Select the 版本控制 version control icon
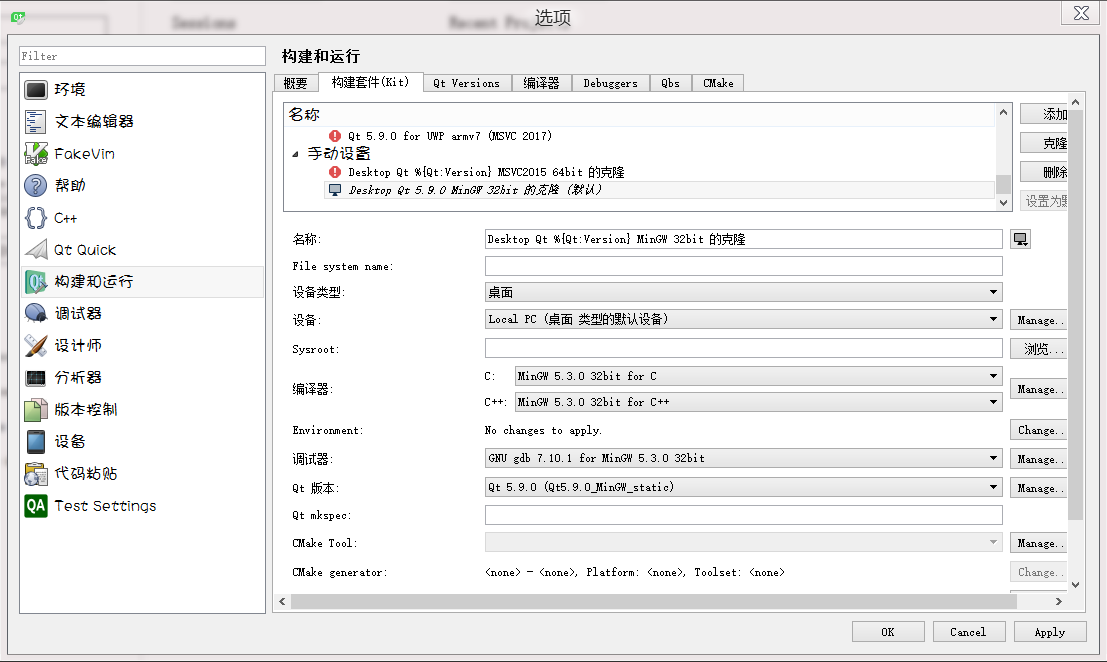This screenshot has width=1107, height=662. coord(35,409)
